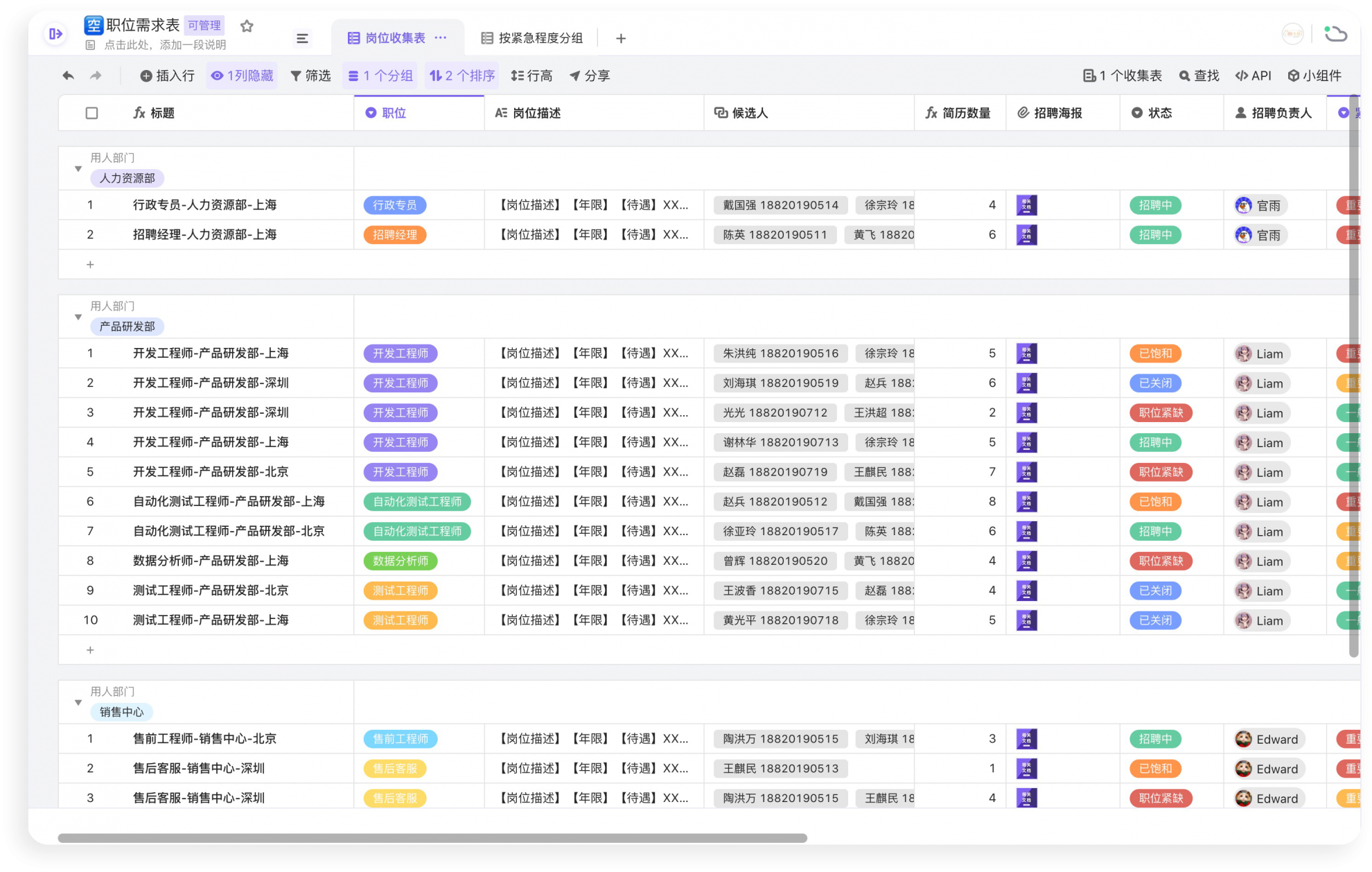The image size is (1372, 872).
Task: Click the redo arrow in toolbar
Action: tap(96, 76)
